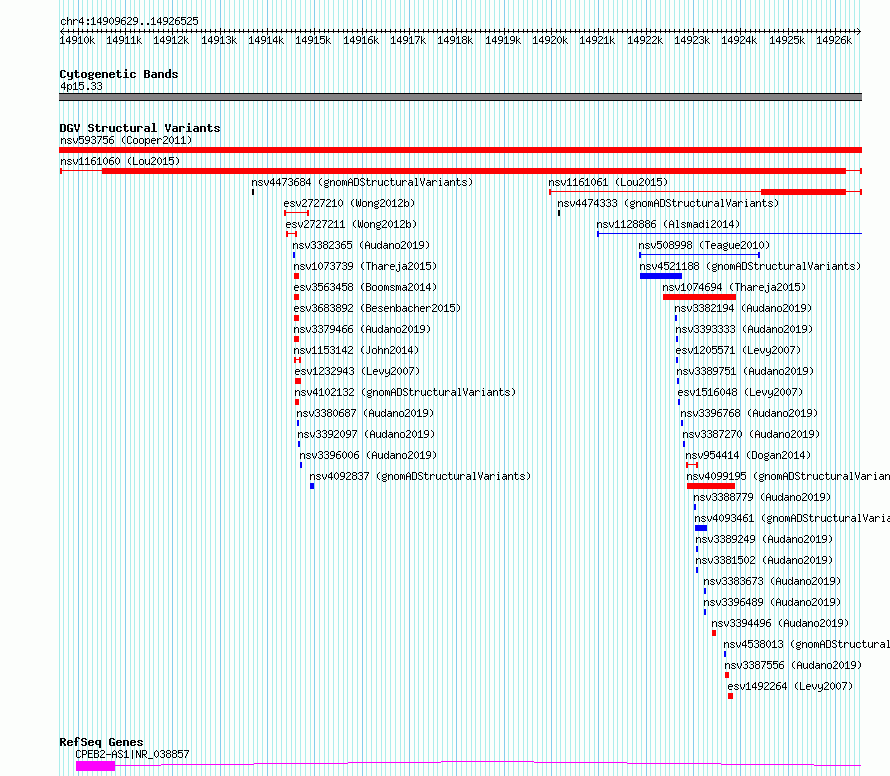The width and height of the screenshot is (890, 776).
Task: Click nsv3380687 (Audano2019) label
Action: (365, 413)
